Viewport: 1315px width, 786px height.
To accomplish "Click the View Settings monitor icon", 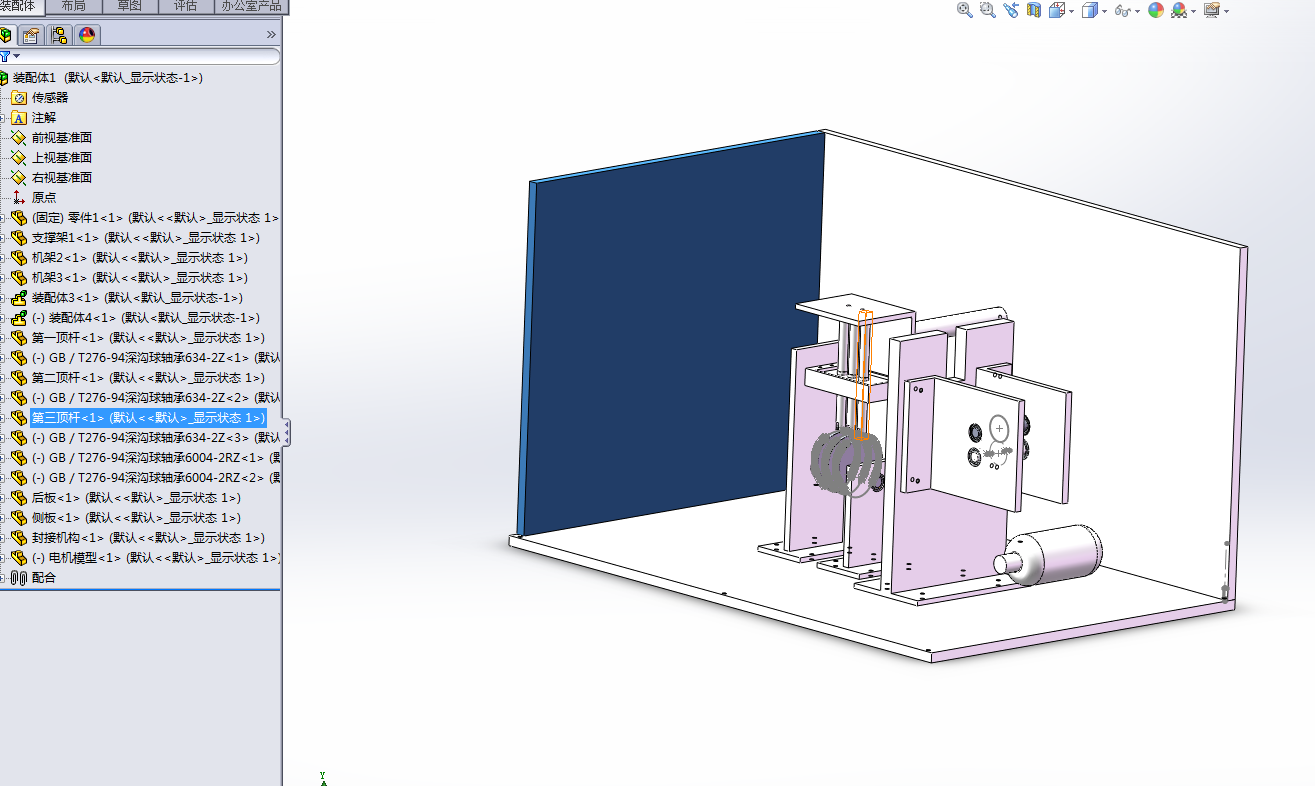I will 1212,10.
